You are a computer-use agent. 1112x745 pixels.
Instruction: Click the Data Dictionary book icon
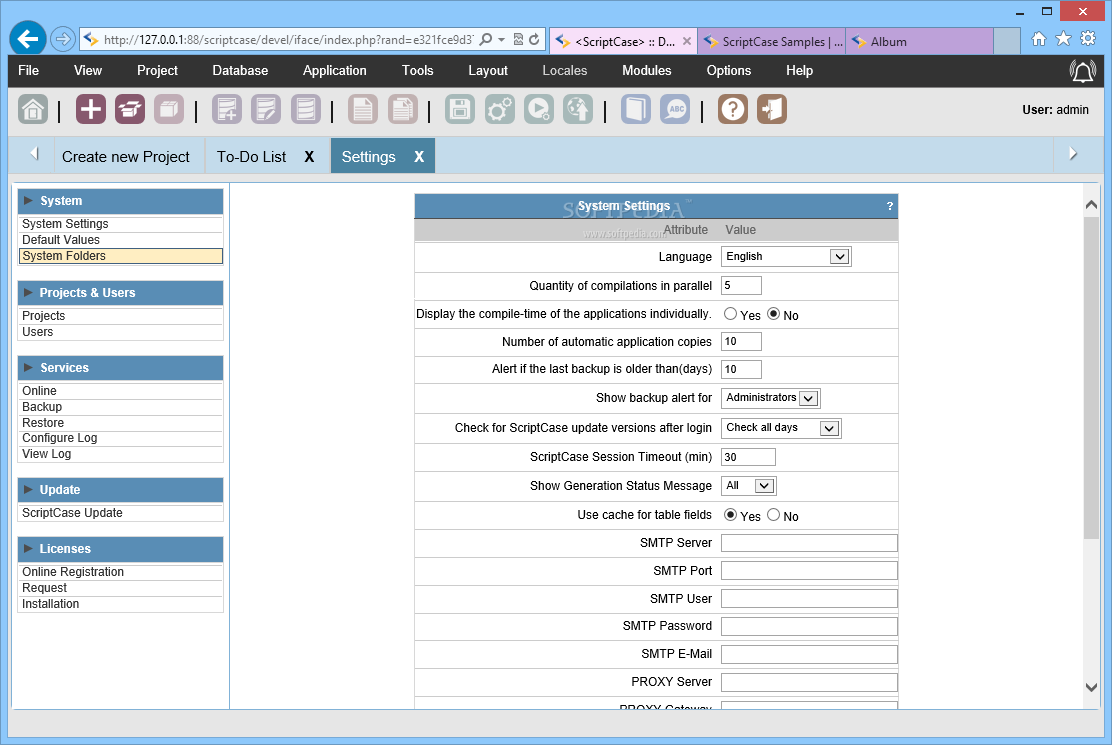pyautogui.click(x=635, y=110)
